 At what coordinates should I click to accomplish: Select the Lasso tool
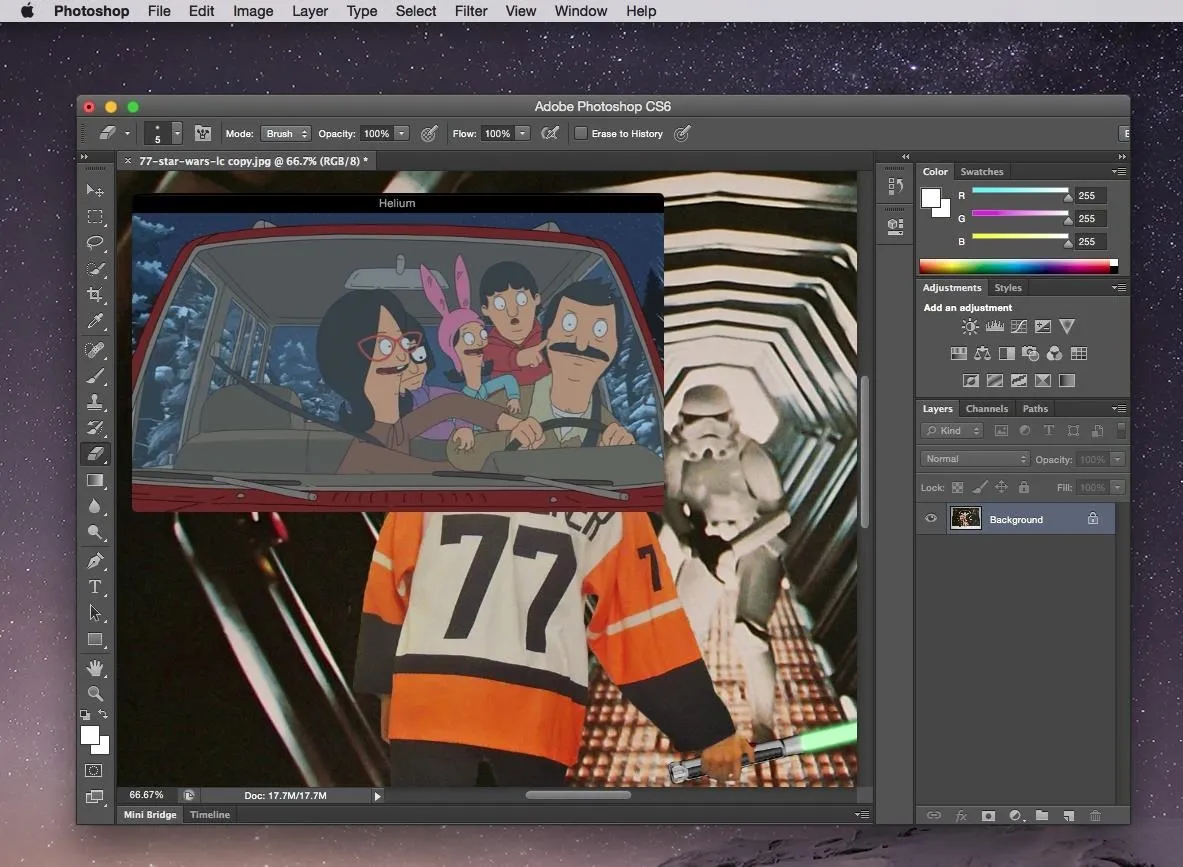point(95,243)
